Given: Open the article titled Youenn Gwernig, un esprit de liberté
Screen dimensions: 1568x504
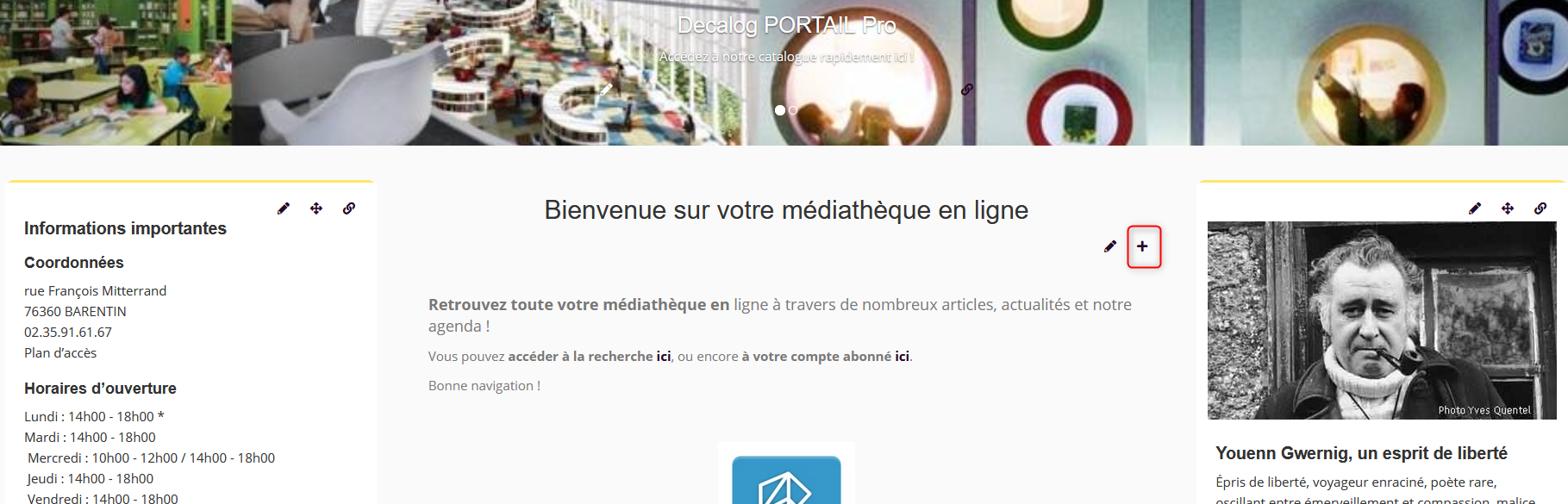Looking at the screenshot, I should 1362,453.
